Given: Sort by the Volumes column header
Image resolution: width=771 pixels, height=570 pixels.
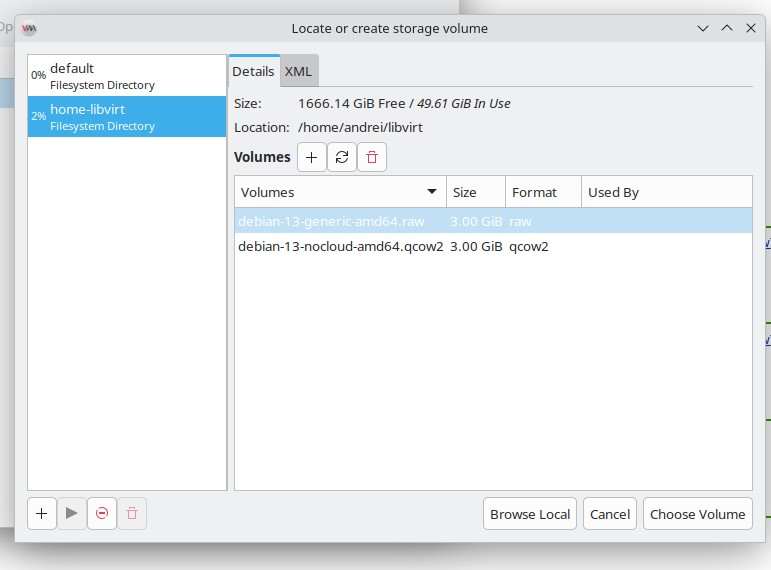Looking at the screenshot, I should (x=340, y=192).
